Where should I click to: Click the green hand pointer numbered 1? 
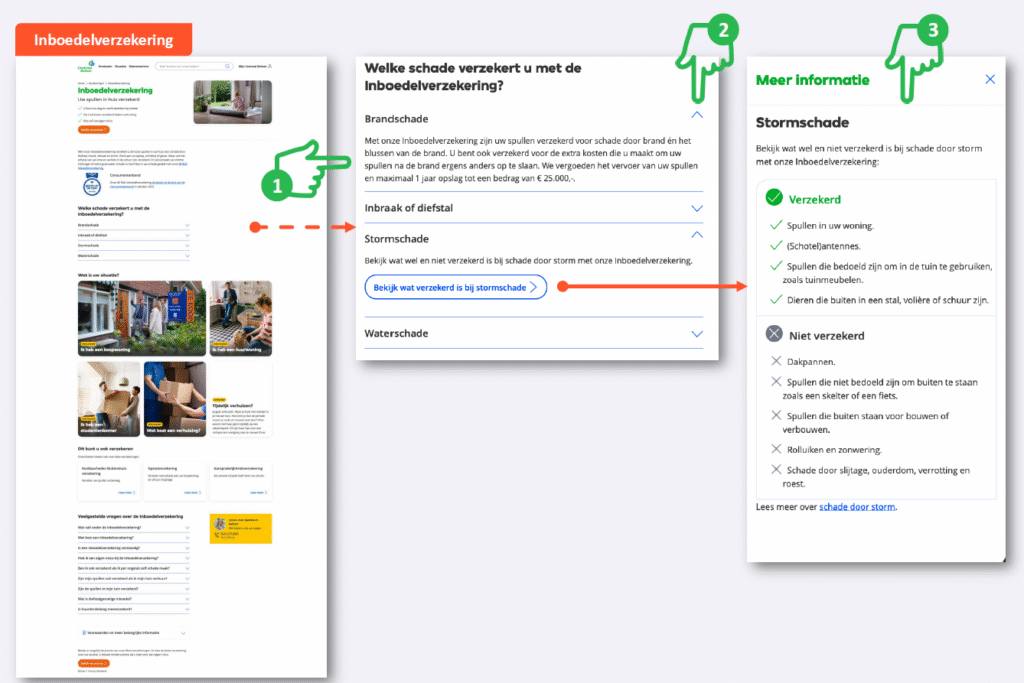coord(300,173)
